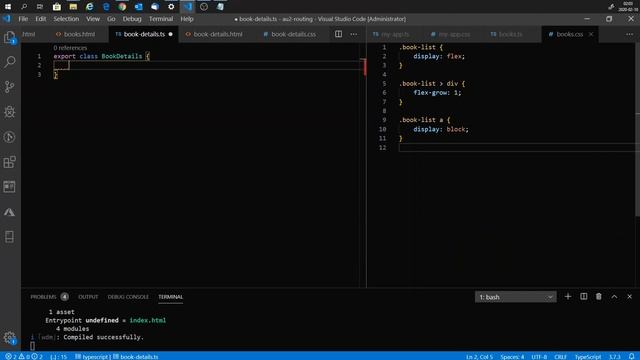Create a new terminal with the plus icon
The width and height of the screenshot is (640, 360).
pyautogui.click(x=568, y=297)
